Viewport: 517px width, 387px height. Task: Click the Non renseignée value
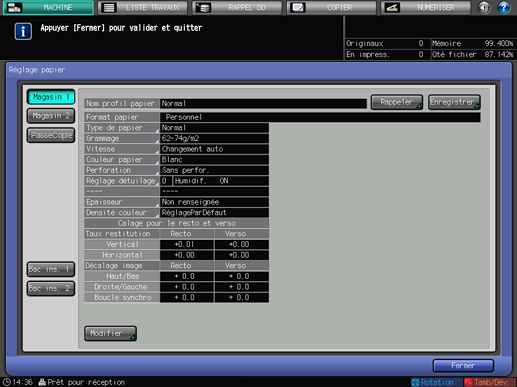click(x=214, y=202)
